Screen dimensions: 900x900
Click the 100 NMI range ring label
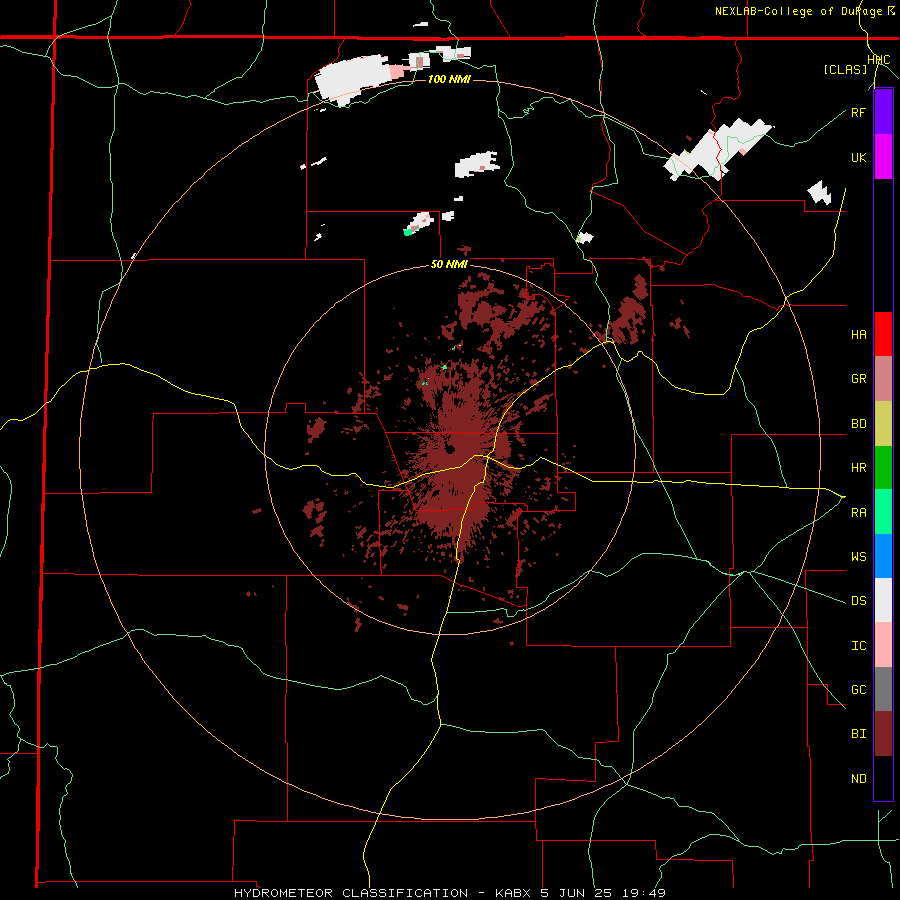pyautogui.click(x=449, y=79)
